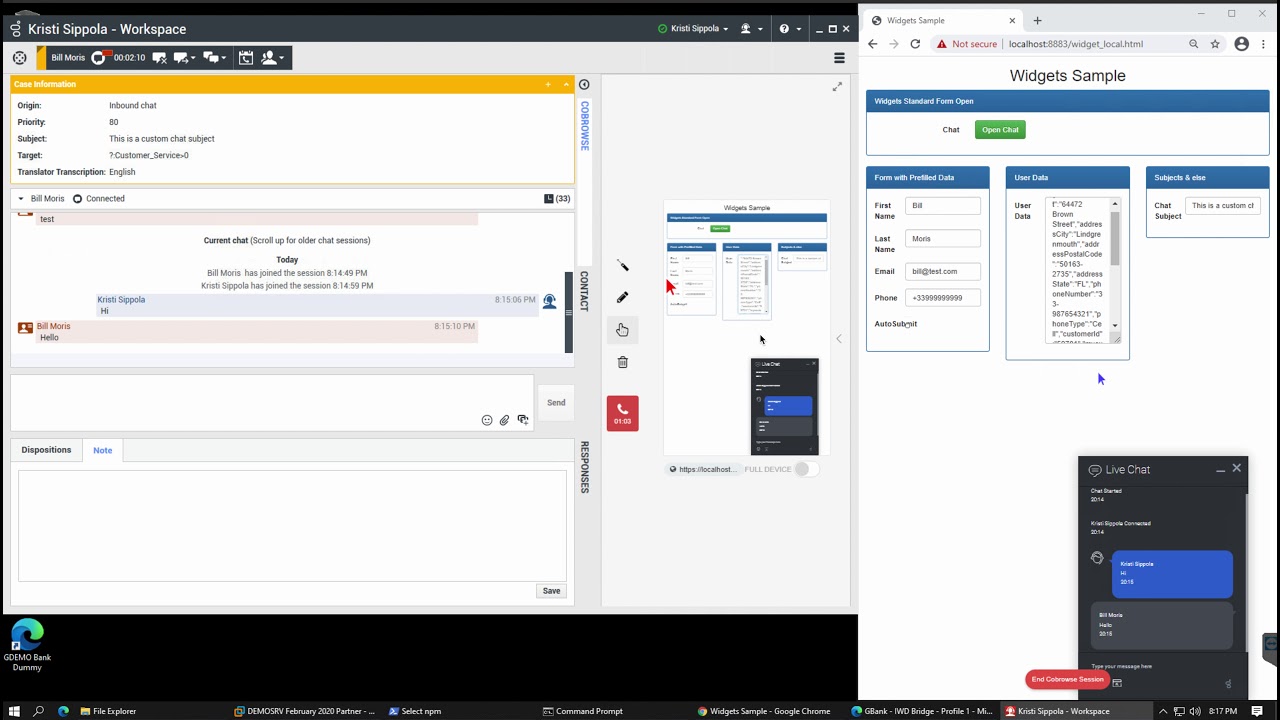The height and width of the screenshot is (720, 1280).
Task: Click the Email field showing bill@test.com
Action: (x=943, y=271)
